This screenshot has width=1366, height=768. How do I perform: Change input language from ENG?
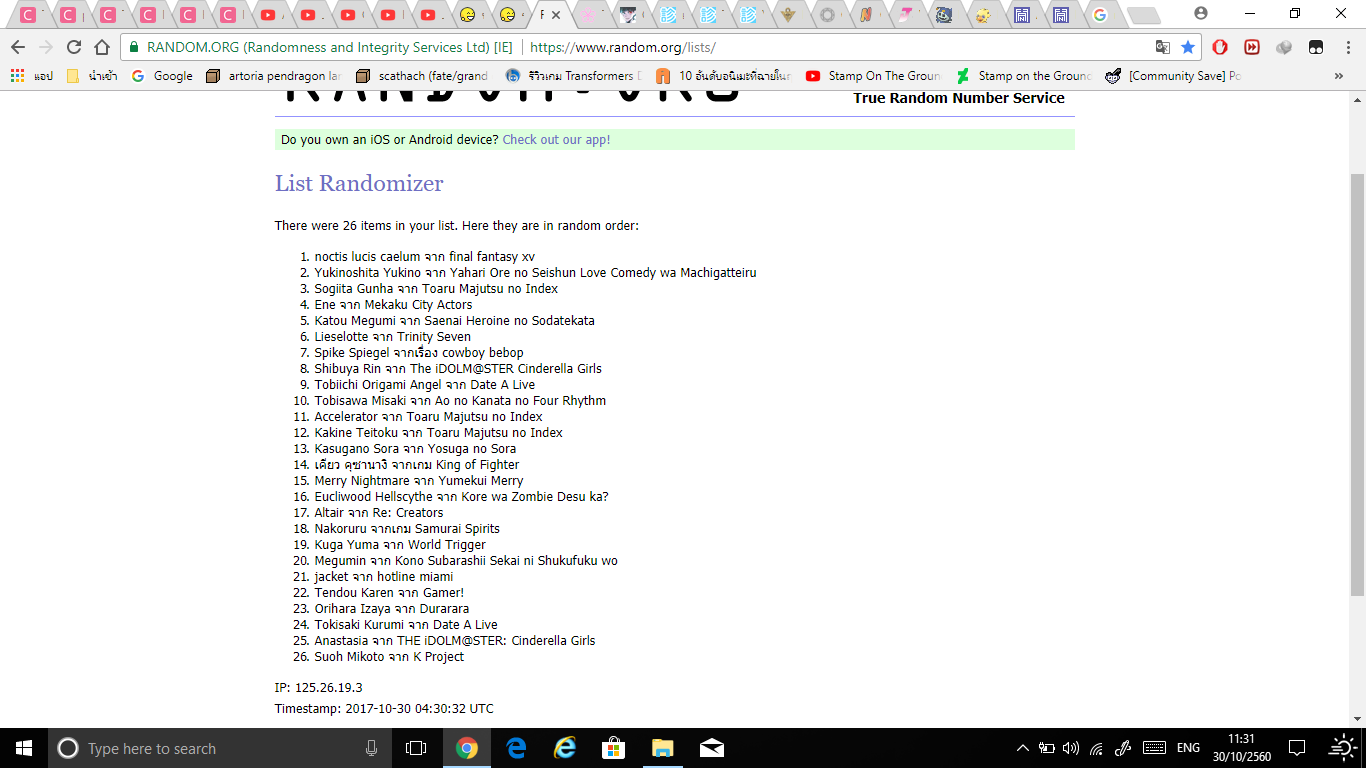(x=1188, y=748)
